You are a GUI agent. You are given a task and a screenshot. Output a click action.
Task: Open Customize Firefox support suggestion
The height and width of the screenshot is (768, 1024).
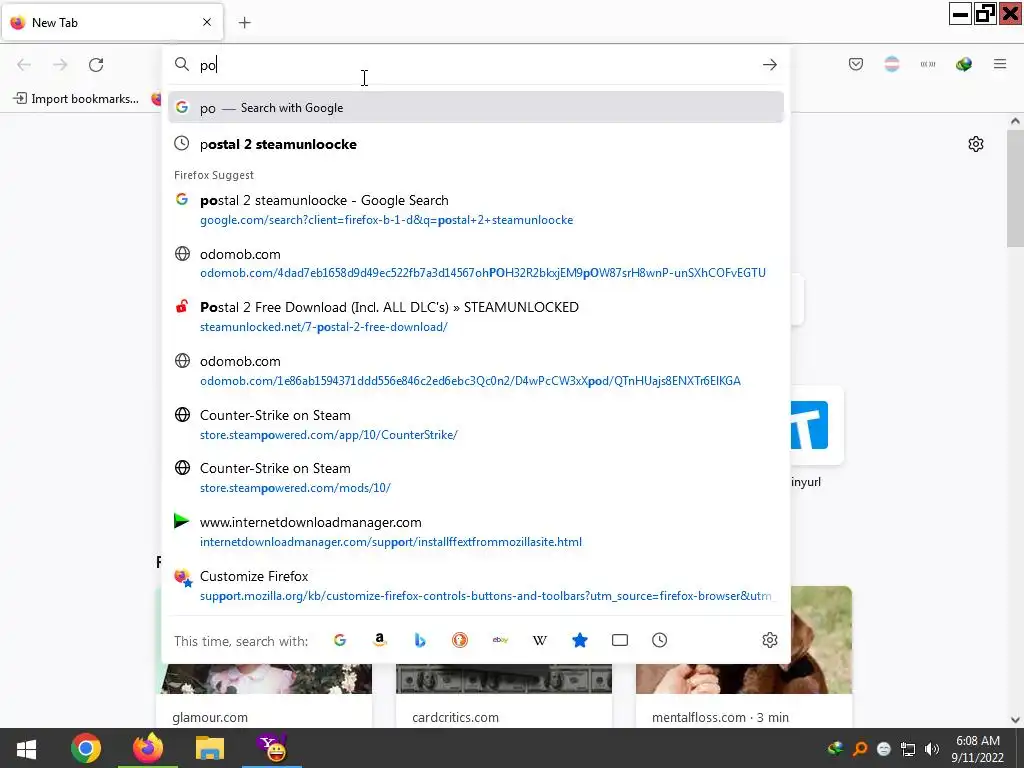tap(475, 586)
